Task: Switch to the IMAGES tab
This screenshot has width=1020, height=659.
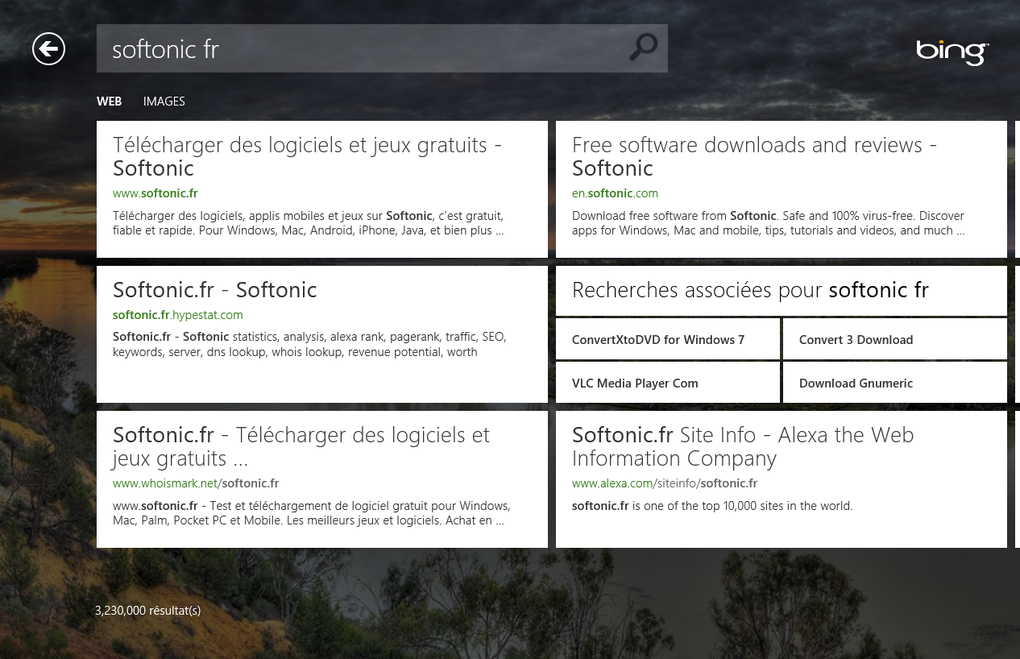Action: click(164, 101)
